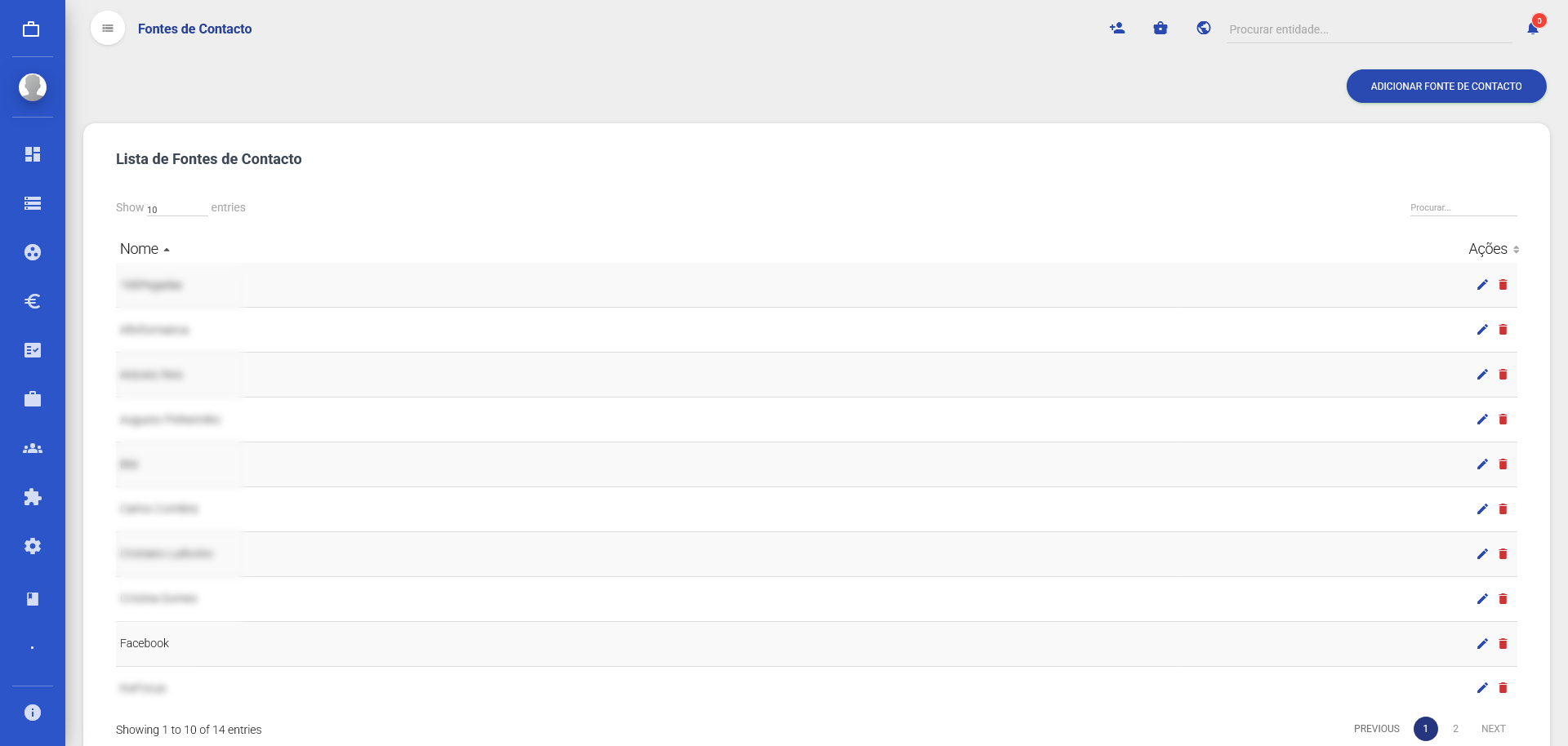Click the add person icon in header
The width and height of the screenshot is (1568, 746).
pyautogui.click(x=1117, y=29)
